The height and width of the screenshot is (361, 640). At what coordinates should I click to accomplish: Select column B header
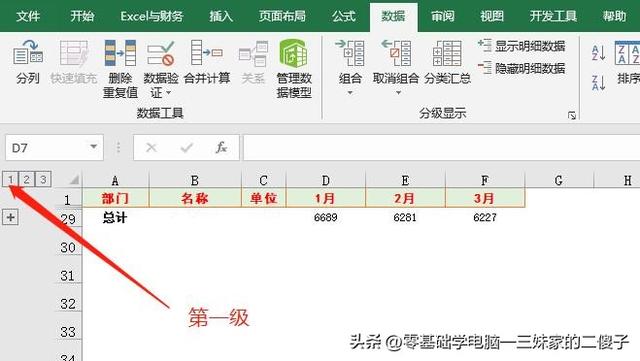[195, 180]
